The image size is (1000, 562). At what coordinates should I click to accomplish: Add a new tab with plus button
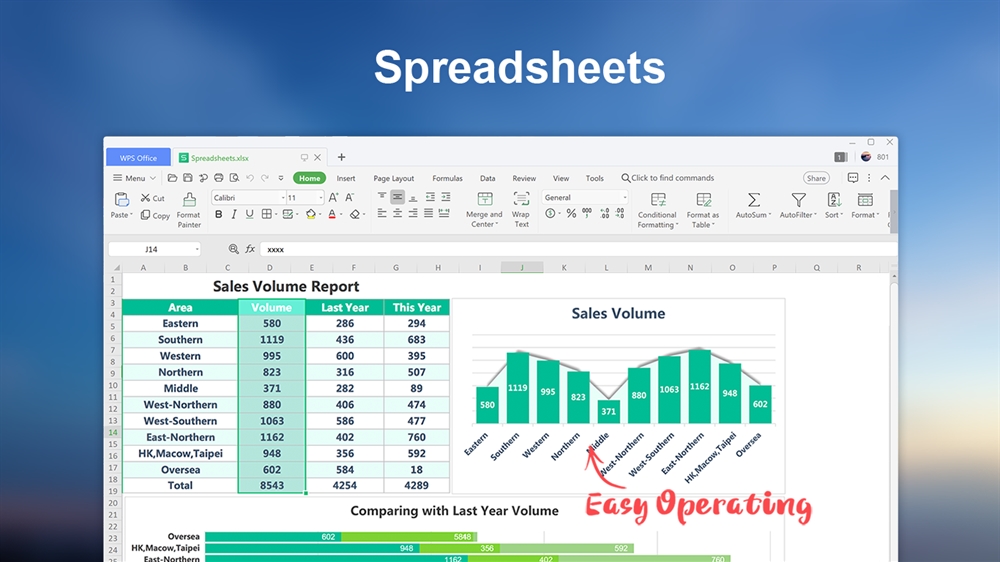tap(341, 157)
